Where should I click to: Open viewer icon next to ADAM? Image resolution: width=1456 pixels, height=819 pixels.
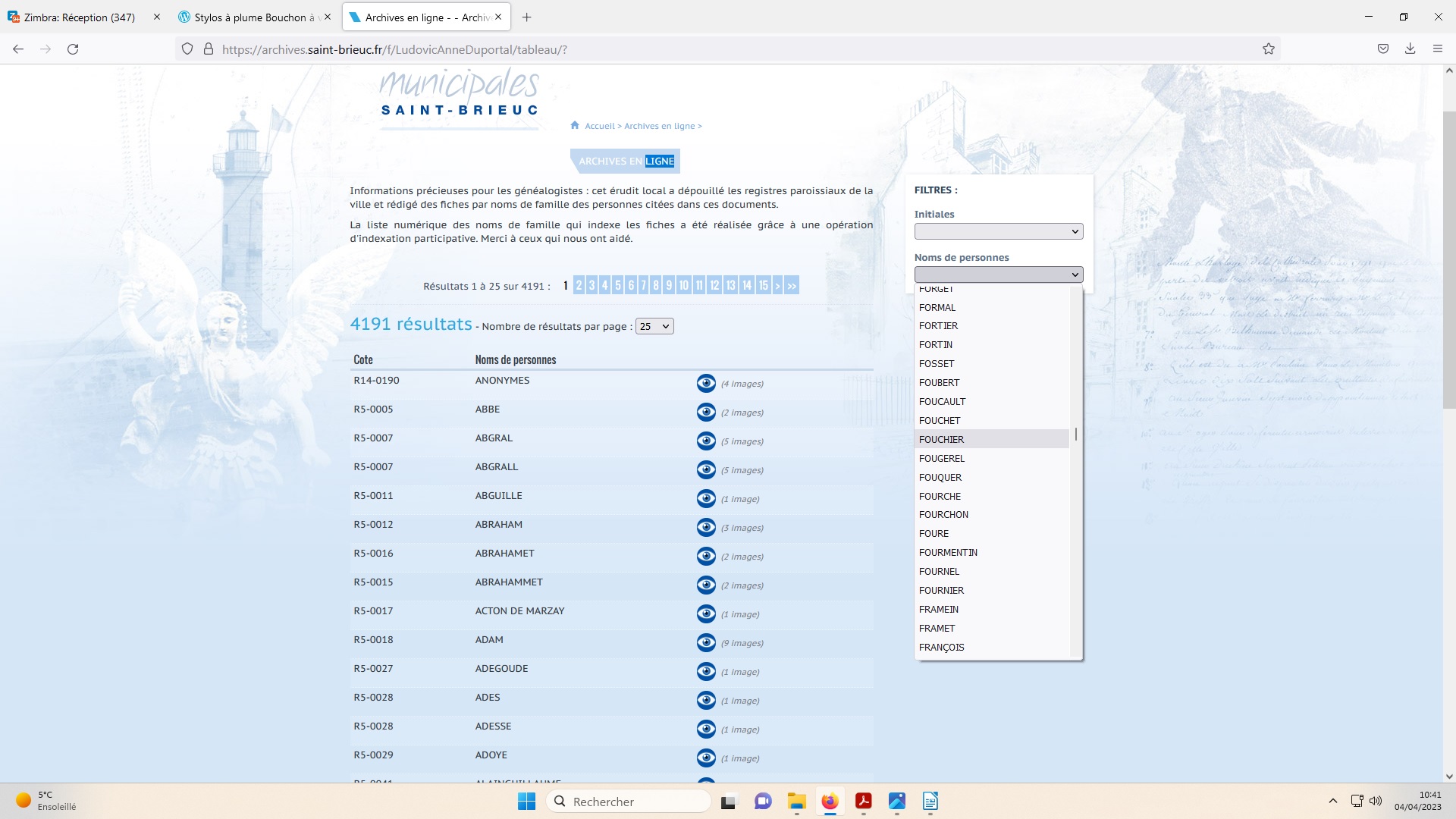coord(707,642)
